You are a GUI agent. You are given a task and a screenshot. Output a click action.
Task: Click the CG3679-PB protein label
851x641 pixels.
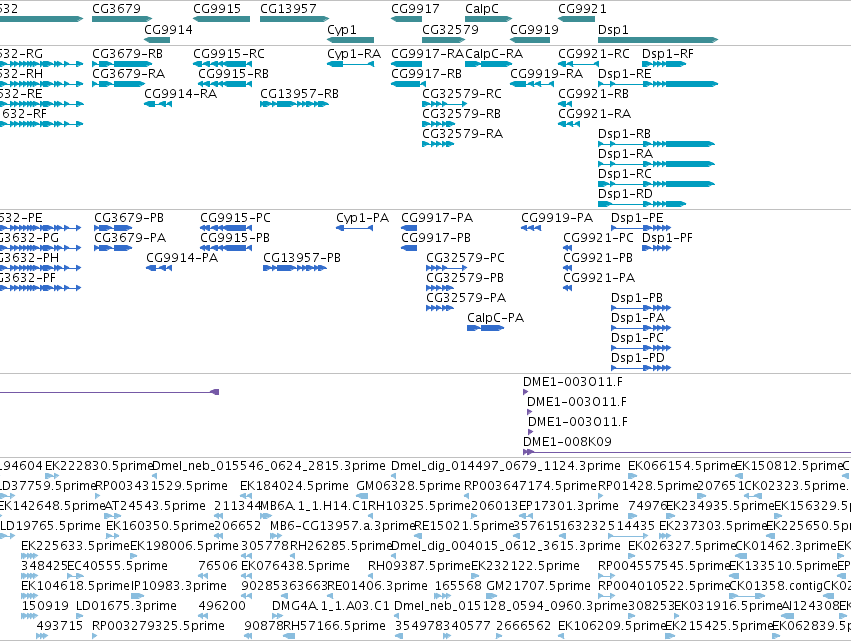tap(129, 218)
